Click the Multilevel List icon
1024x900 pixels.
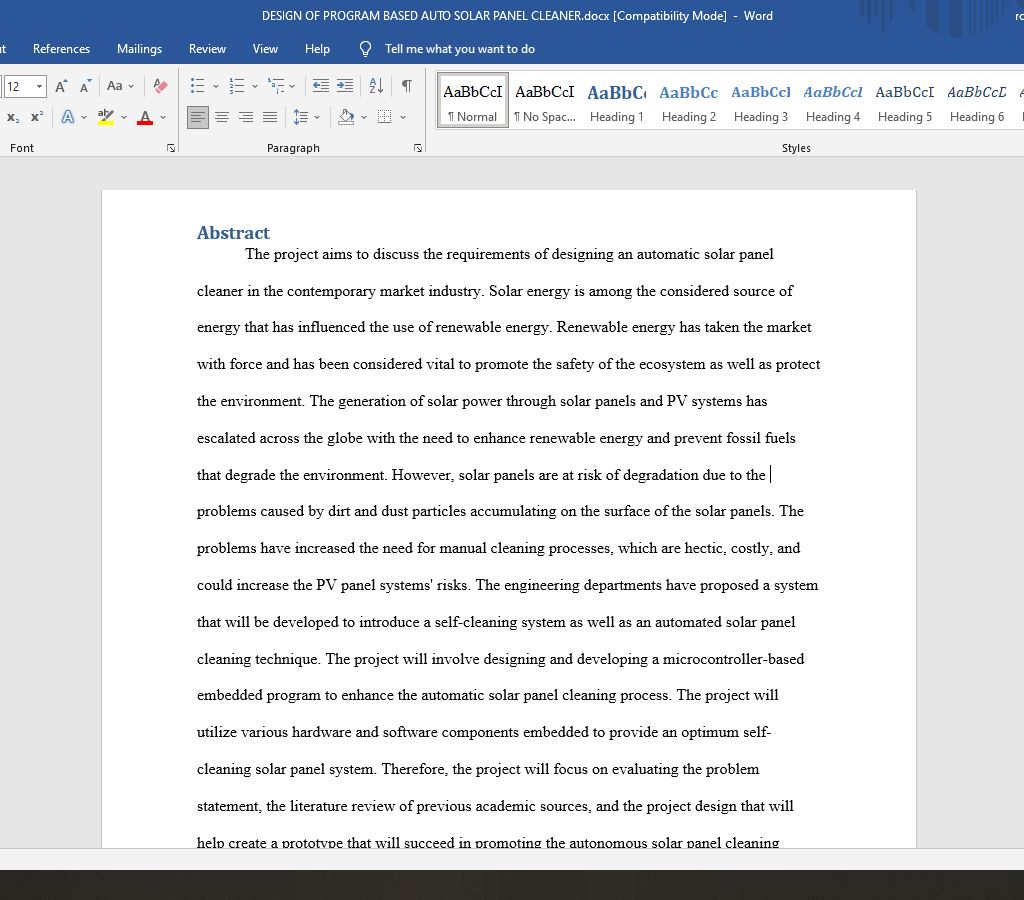pyautogui.click(x=276, y=86)
